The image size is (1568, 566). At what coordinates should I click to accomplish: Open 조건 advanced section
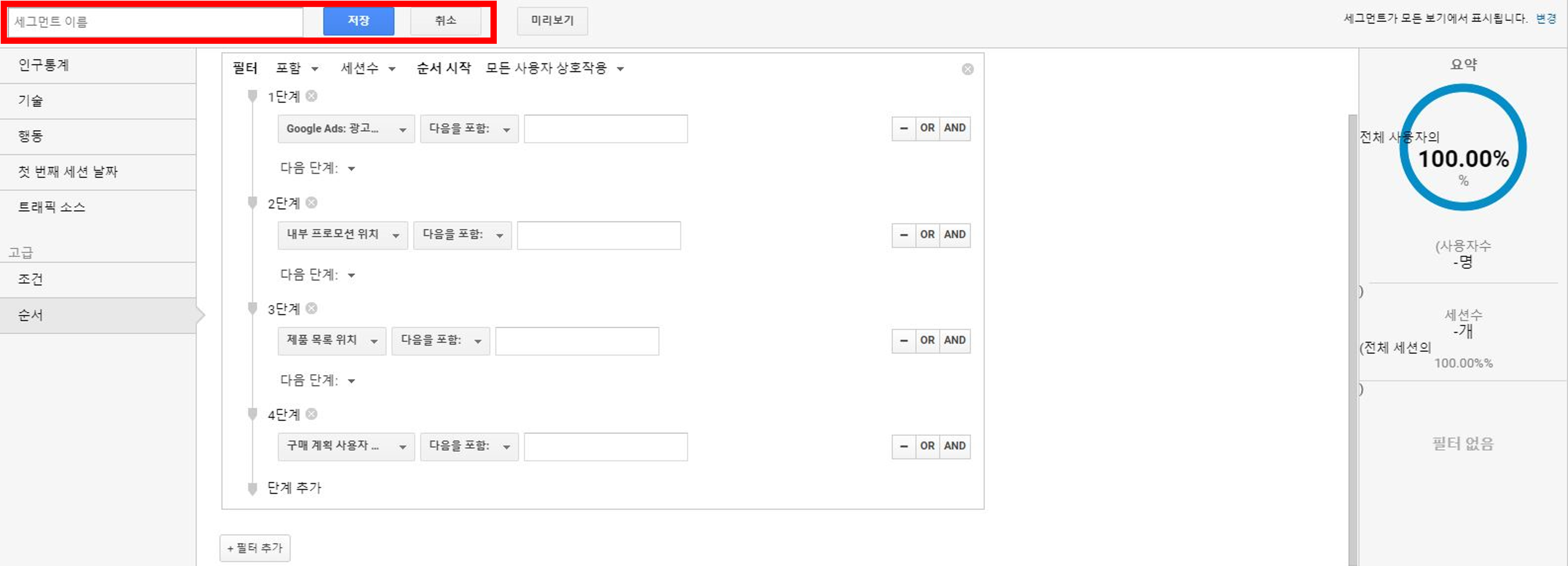(x=98, y=279)
